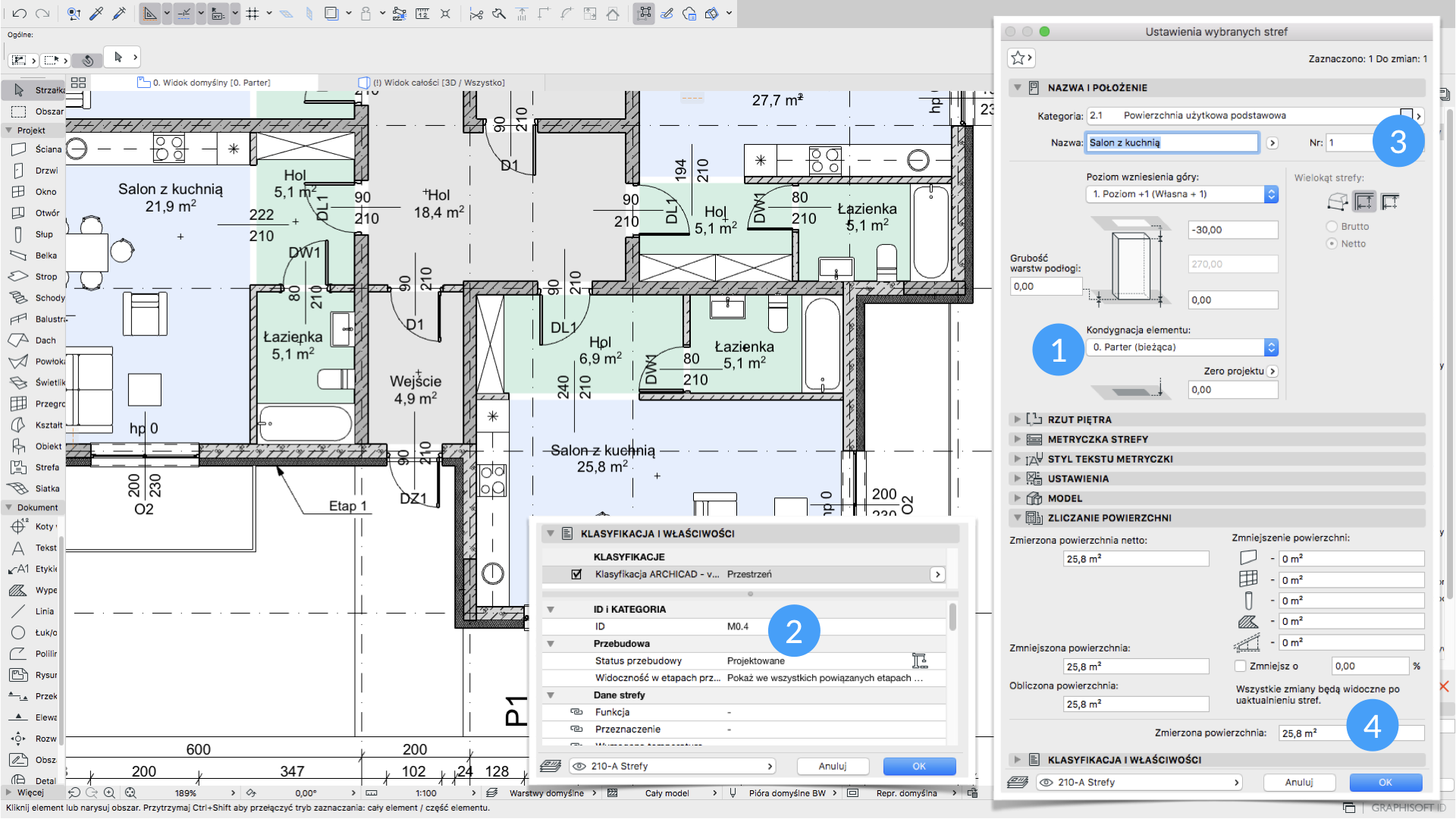Select the Schody stair tool
This screenshot has width=1456, height=819.
point(35,298)
